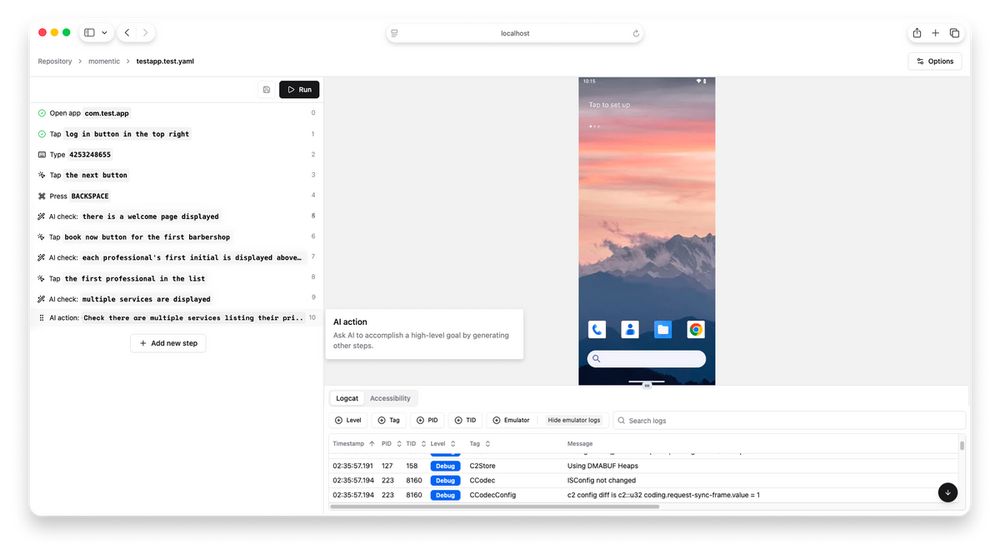Click the panel resize handle below emulator
The height and width of the screenshot is (548, 1000).
(647, 385)
